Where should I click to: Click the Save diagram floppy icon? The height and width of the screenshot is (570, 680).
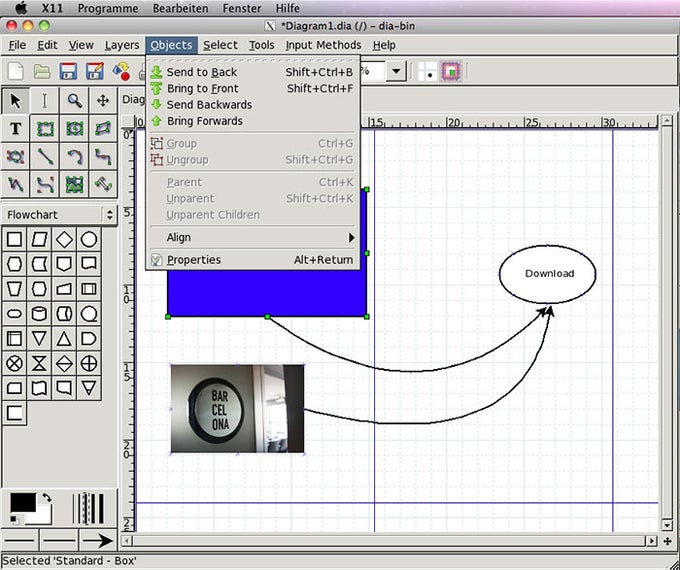[x=69, y=72]
